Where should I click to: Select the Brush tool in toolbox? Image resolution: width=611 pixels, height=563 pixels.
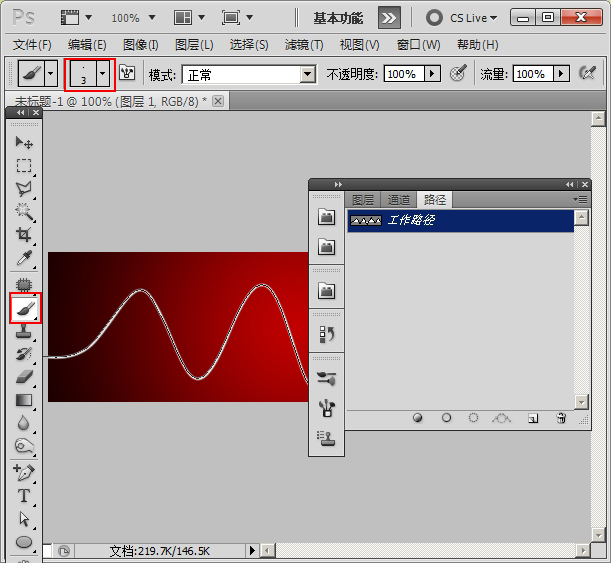point(25,308)
